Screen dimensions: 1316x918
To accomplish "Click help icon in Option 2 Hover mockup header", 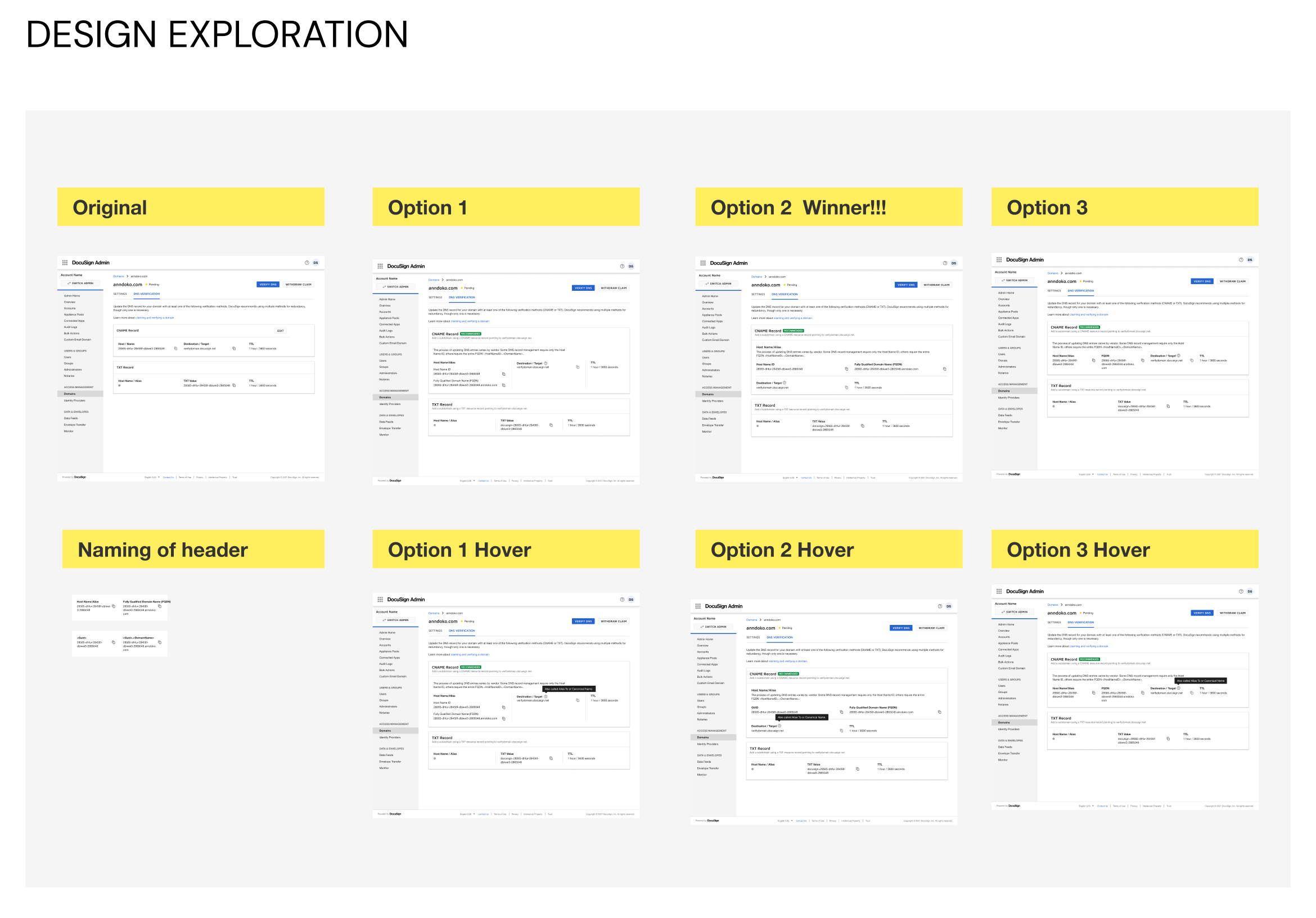I will pyautogui.click(x=939, y=606).
